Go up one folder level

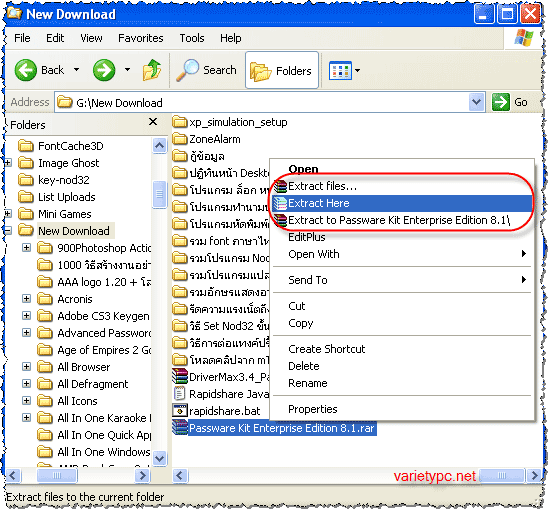click(152, 70)
